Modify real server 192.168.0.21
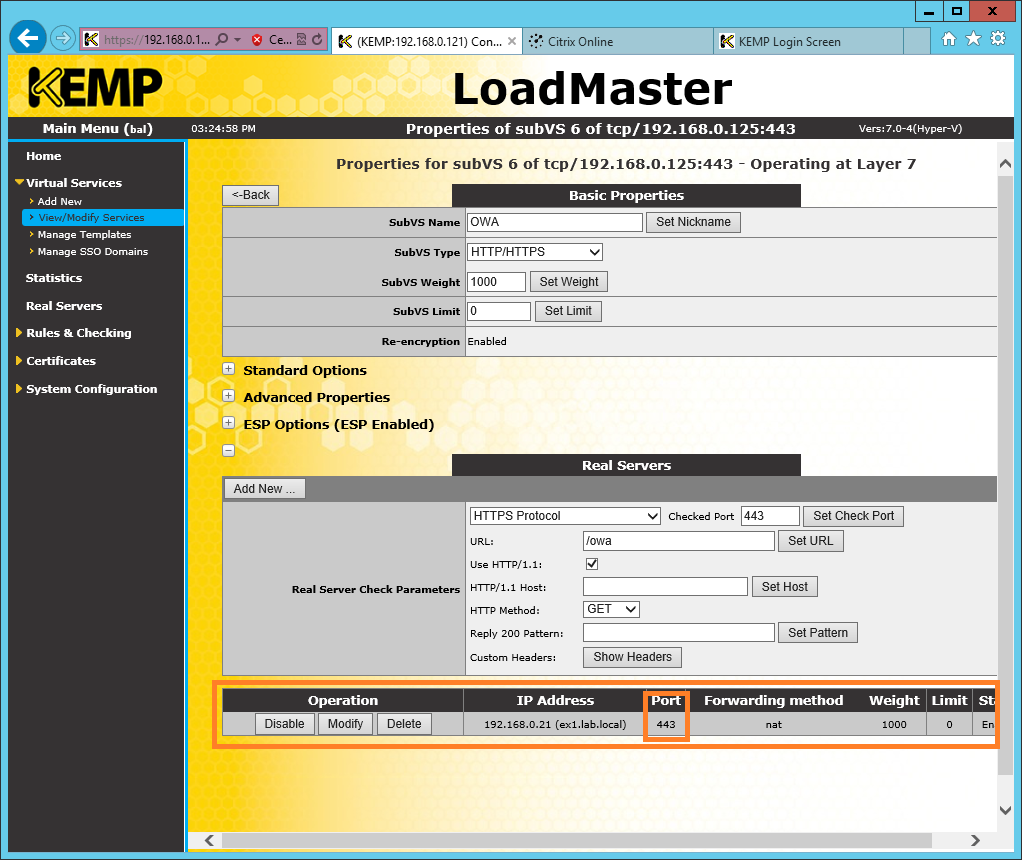 coord(345,724)
